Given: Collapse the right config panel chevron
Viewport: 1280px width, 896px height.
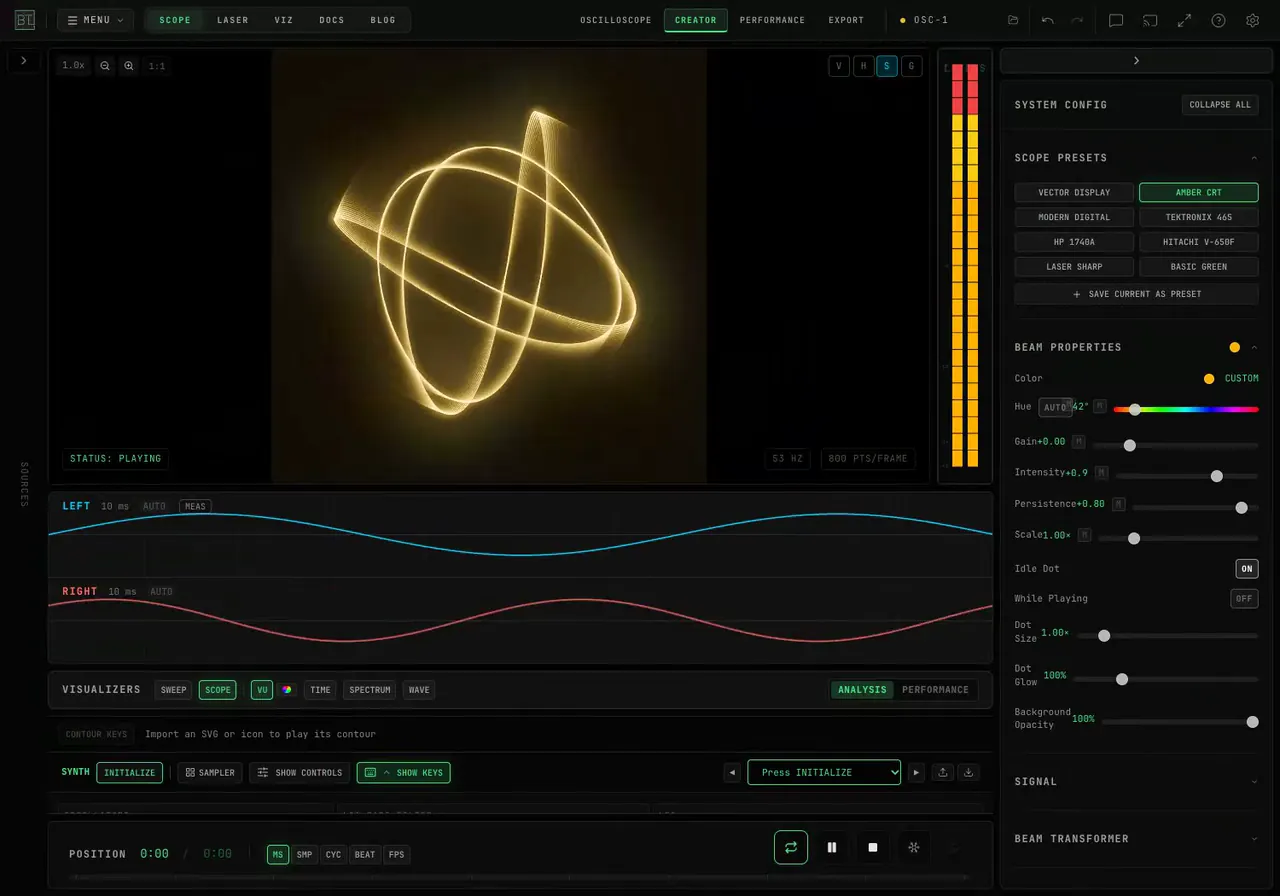Looking at the screenshot, I should [x=1136, y=61].
